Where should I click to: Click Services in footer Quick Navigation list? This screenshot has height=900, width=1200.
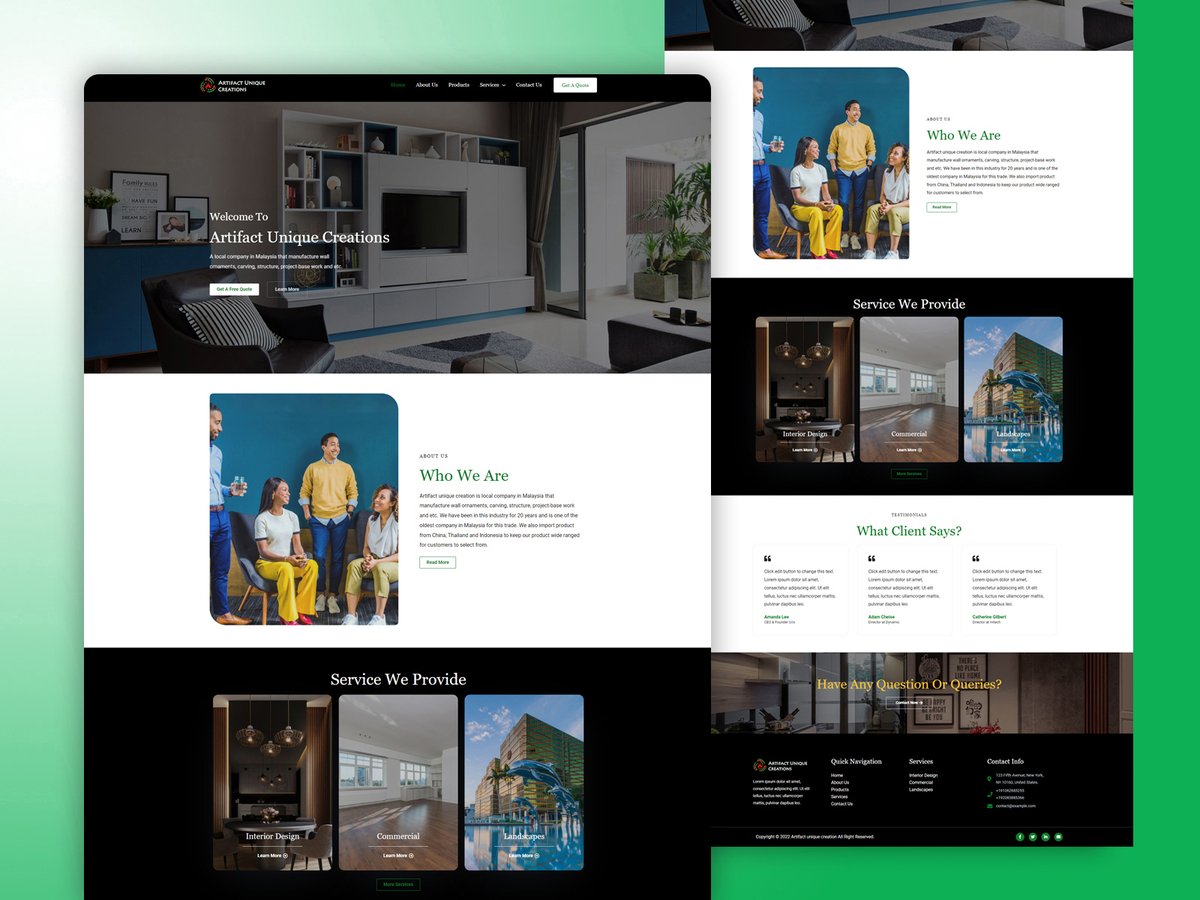coord(839,797)
